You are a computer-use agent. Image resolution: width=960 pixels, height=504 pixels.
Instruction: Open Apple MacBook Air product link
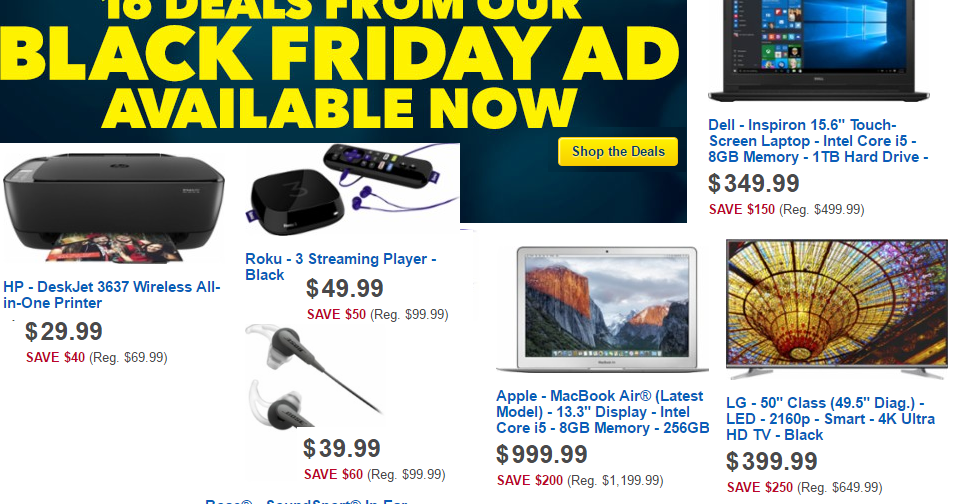tap(602, 412)
